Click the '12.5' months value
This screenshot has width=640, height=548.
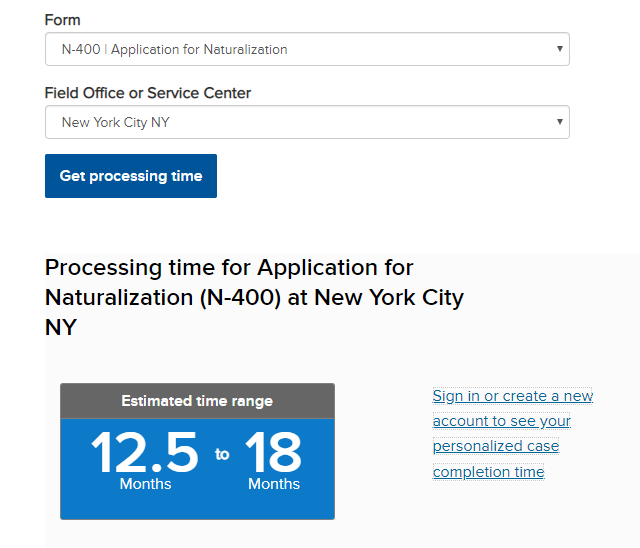coord(144,452)
